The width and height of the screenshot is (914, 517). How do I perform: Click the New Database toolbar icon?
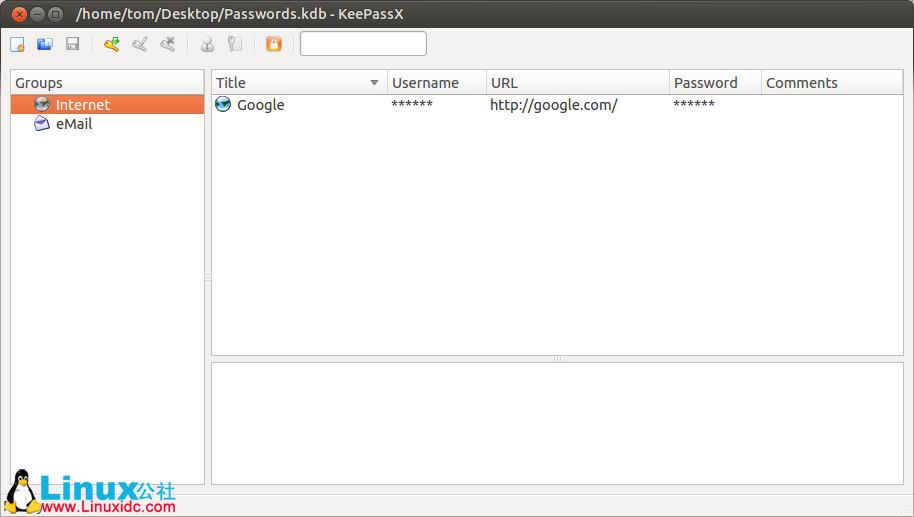(x=17, y=44)
